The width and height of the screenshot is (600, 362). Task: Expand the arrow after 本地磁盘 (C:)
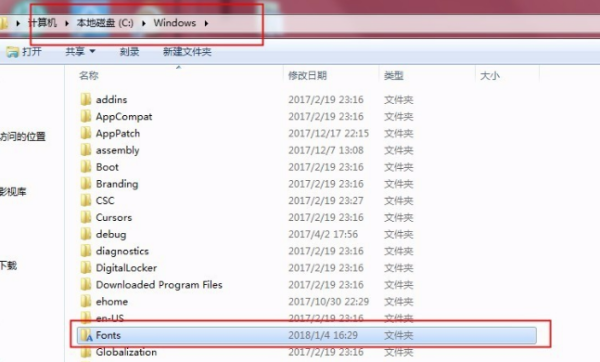(x=144, y=23)
